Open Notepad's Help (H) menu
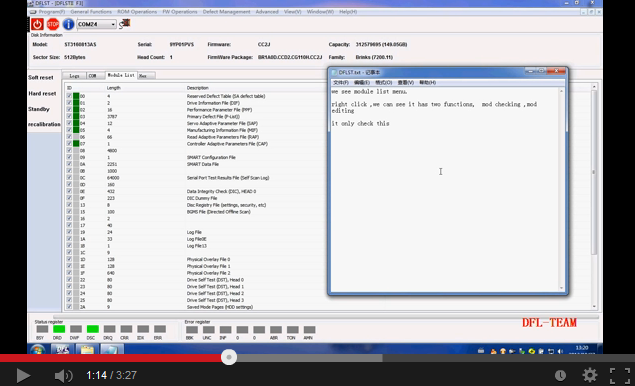The height and width of the screenshot is (386, 635). tap(427, 83)
